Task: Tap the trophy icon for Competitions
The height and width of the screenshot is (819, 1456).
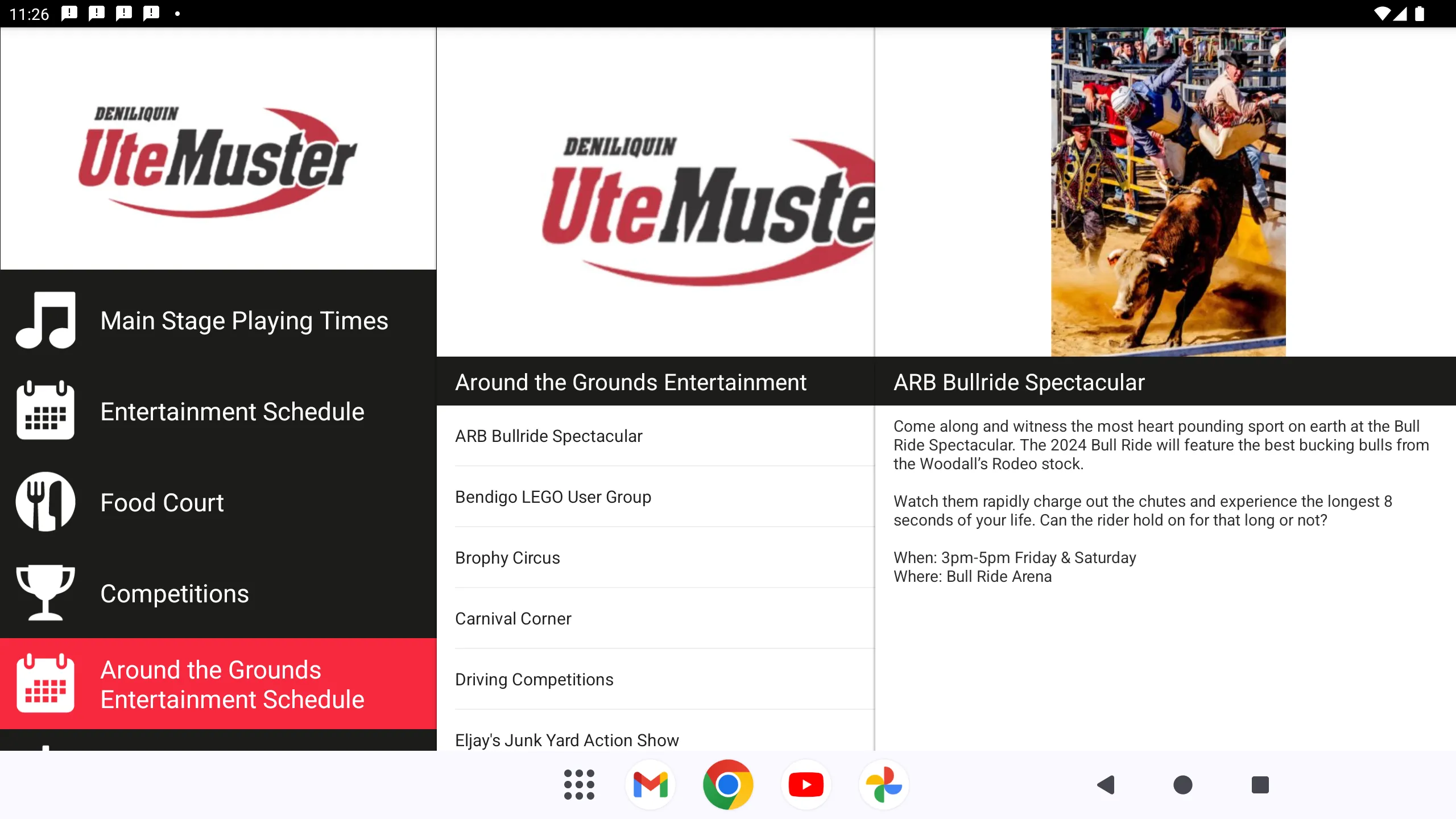Action: 45,593
